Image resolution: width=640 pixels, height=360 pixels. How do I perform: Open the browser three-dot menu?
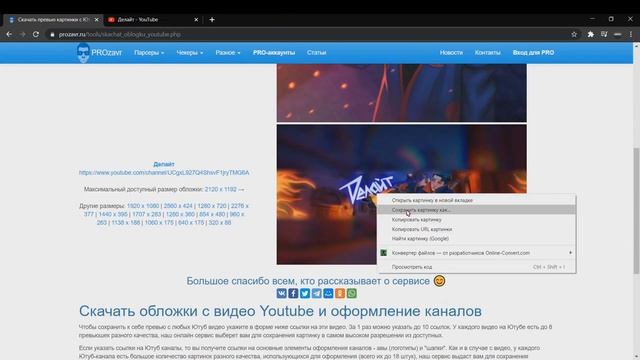[x=631, y=35]
